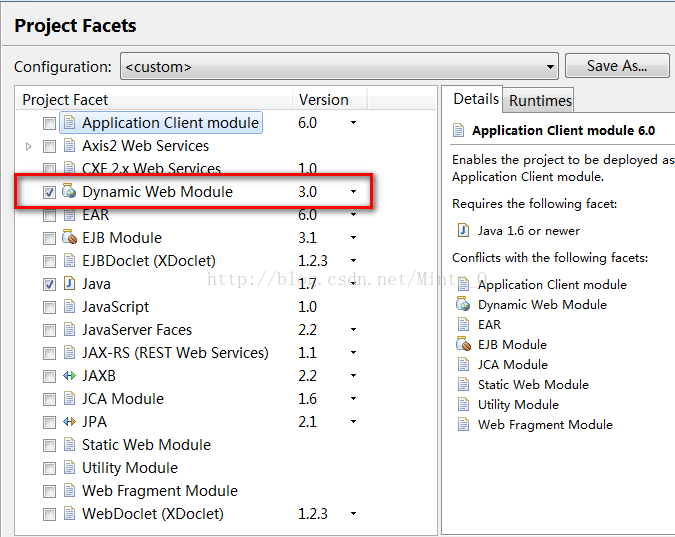Uncheck the Dynamic Web Module checkbox
Image resolution: width=675 pixels, height=537 pixels.
click(x=49, y=192)
